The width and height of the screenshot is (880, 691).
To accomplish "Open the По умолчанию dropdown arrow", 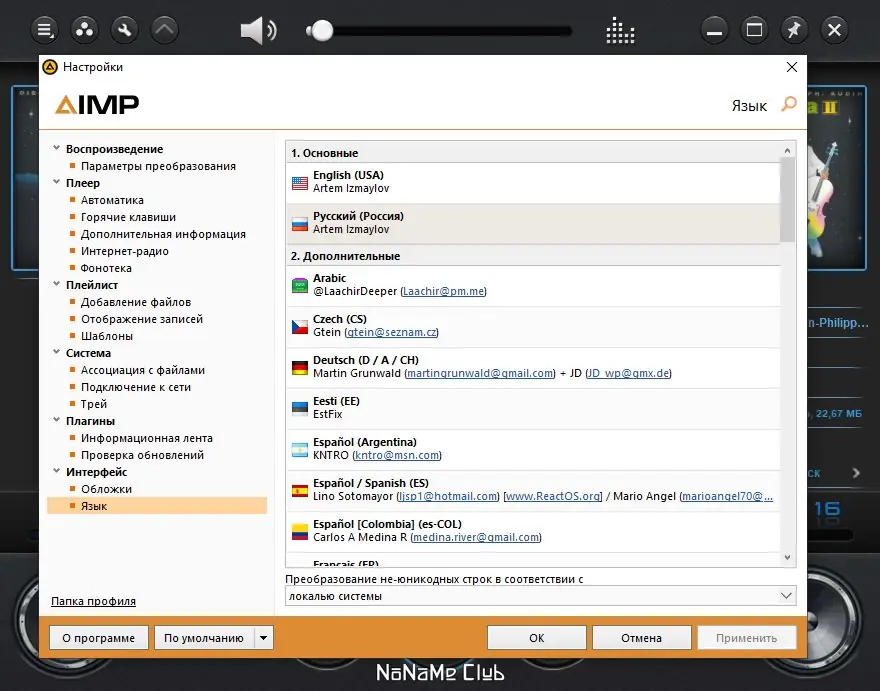I will [x=263, y=638].
